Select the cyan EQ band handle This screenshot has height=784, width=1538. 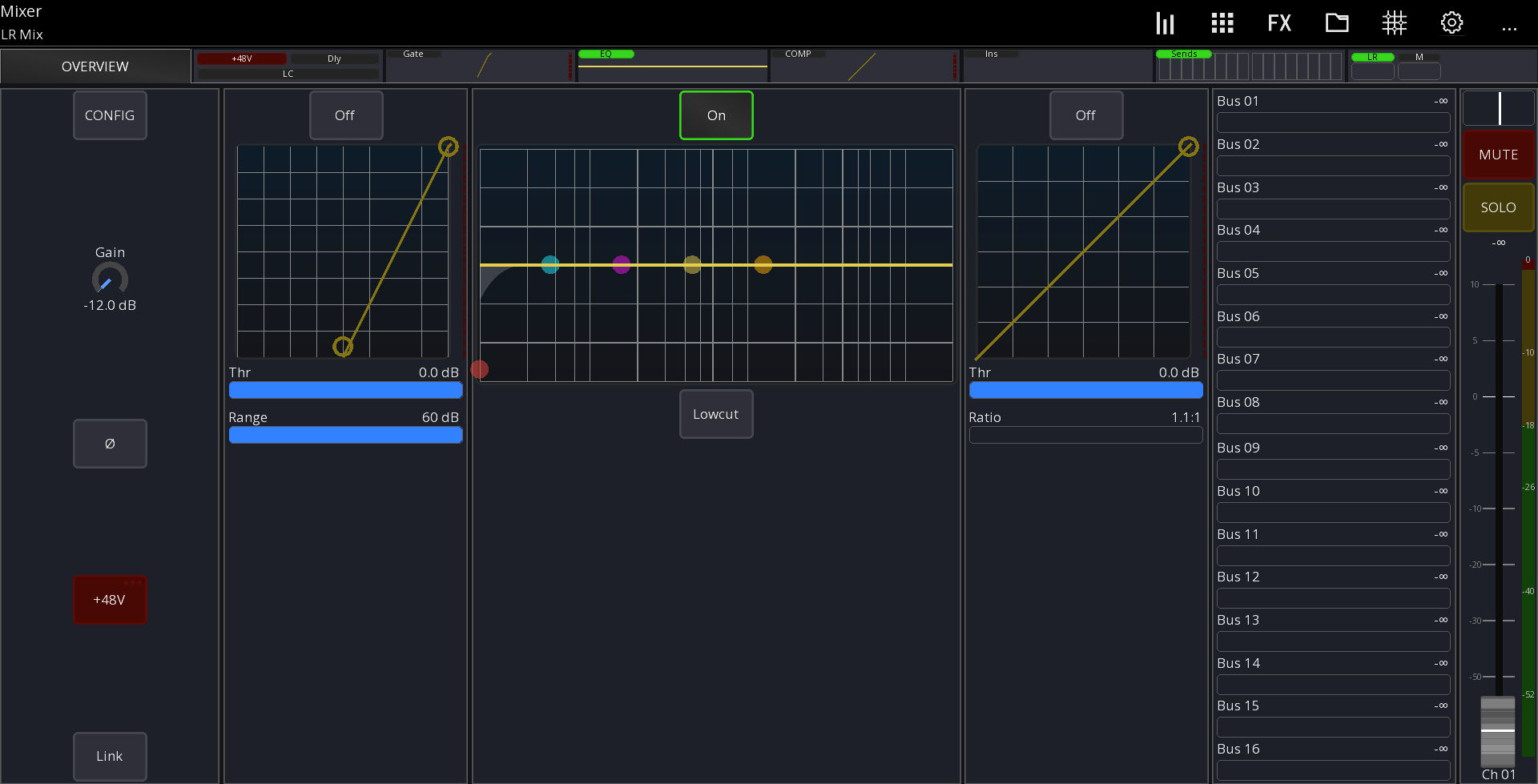550,264
